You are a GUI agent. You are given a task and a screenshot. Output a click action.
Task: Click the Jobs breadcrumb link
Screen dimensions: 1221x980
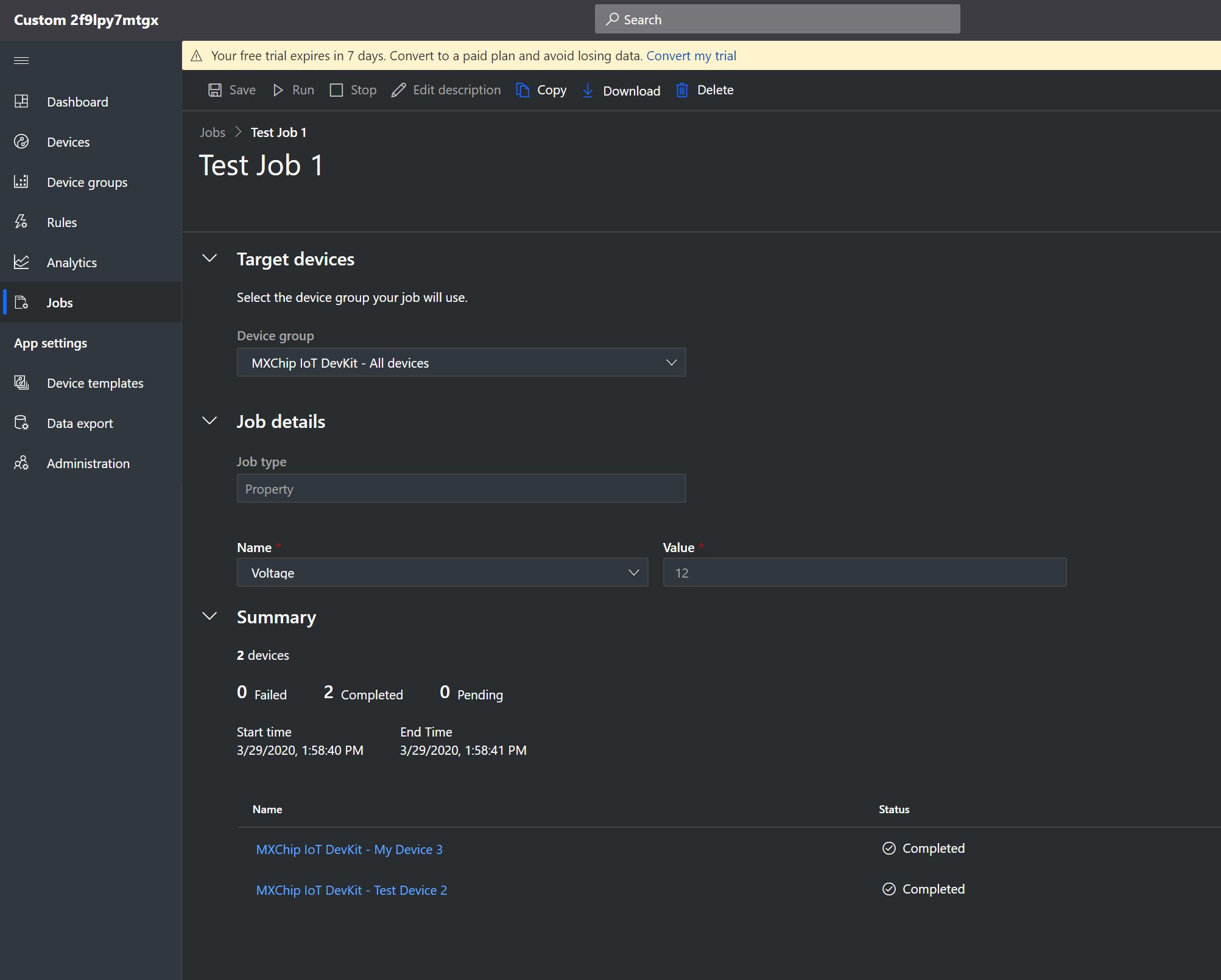pos(213,133)
